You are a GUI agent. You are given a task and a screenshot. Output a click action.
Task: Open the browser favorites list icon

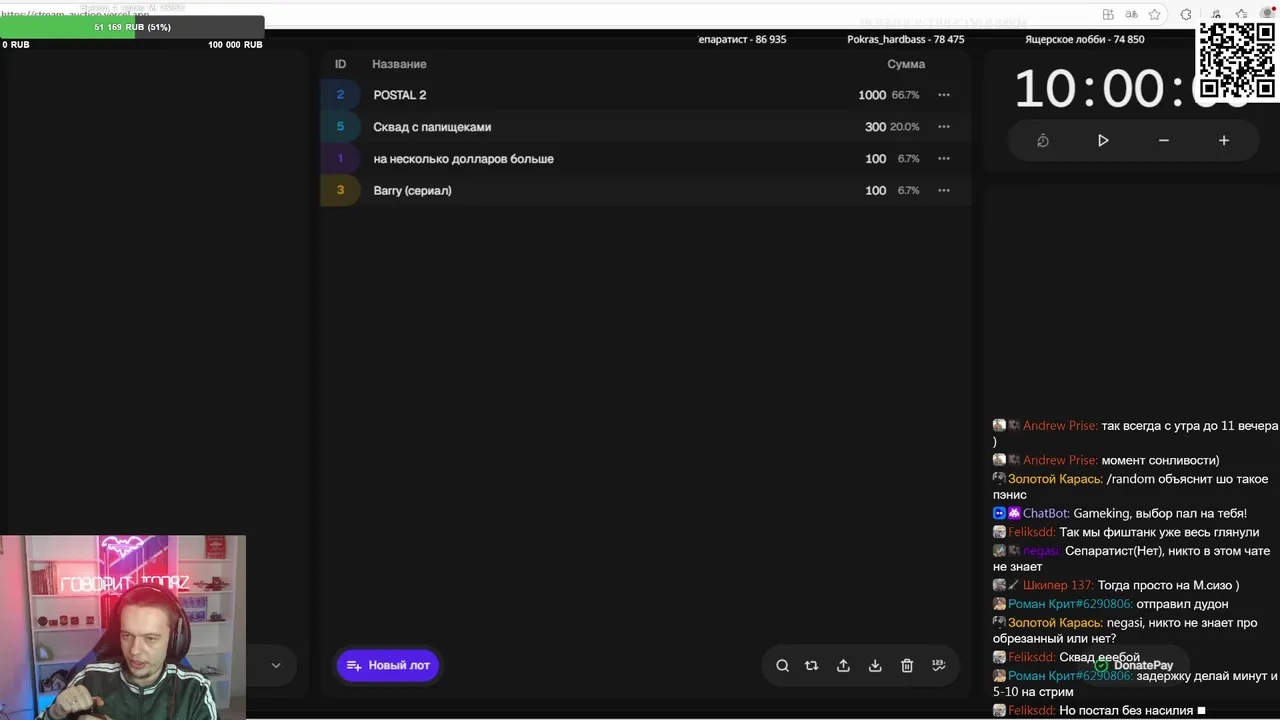click(1241, 14)
